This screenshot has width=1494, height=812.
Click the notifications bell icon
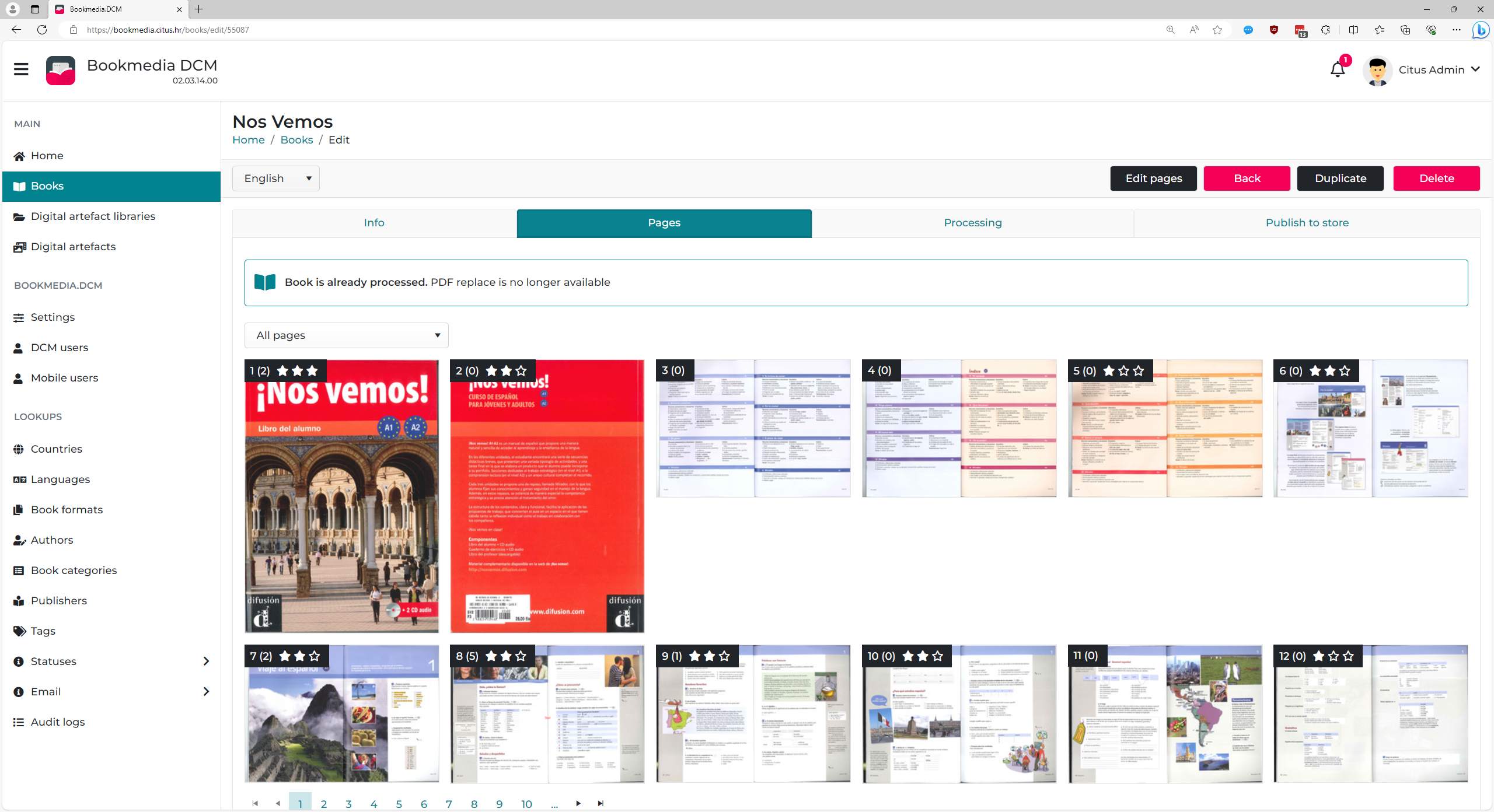1337,70
